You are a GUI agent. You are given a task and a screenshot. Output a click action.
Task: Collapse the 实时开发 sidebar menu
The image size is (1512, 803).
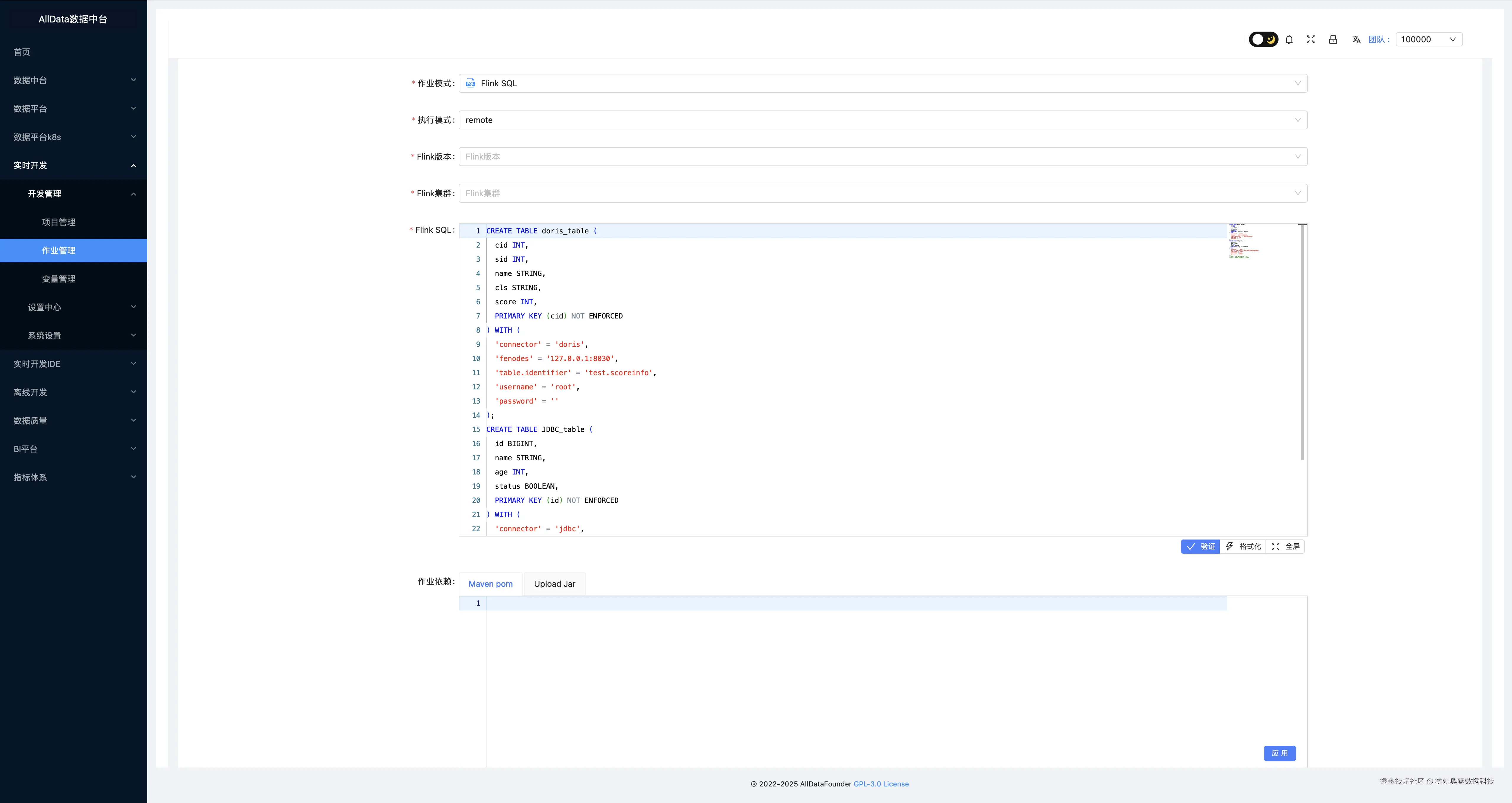click(x=73, y=165)
